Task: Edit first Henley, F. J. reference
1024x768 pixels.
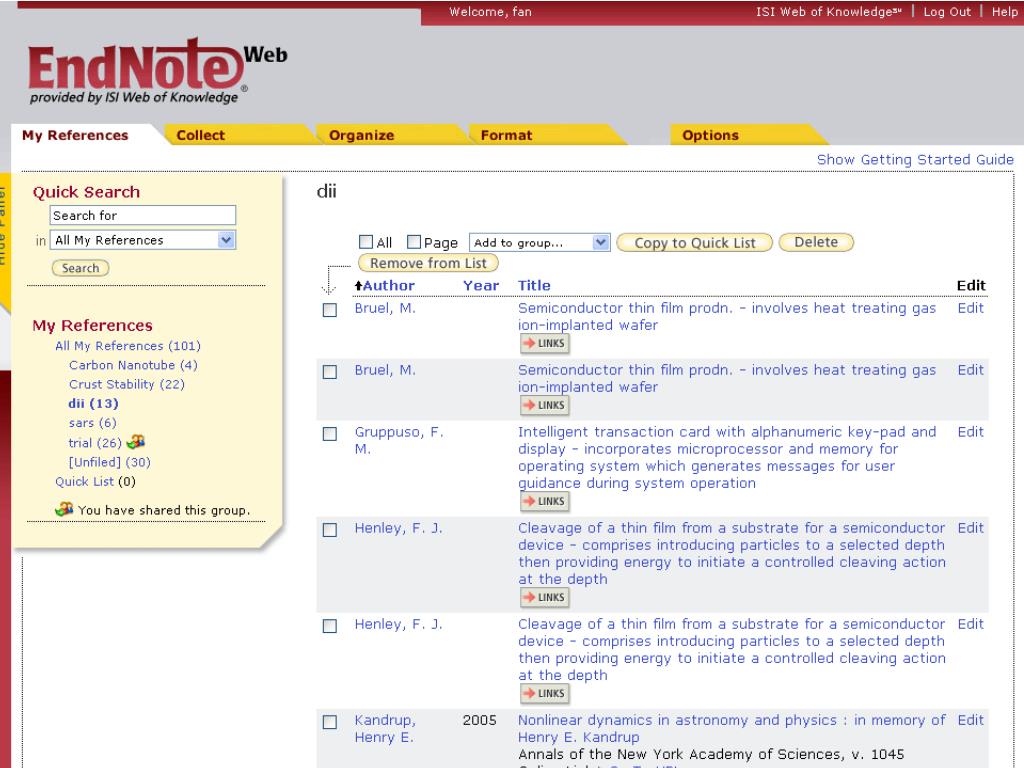Action: point(970,528)
